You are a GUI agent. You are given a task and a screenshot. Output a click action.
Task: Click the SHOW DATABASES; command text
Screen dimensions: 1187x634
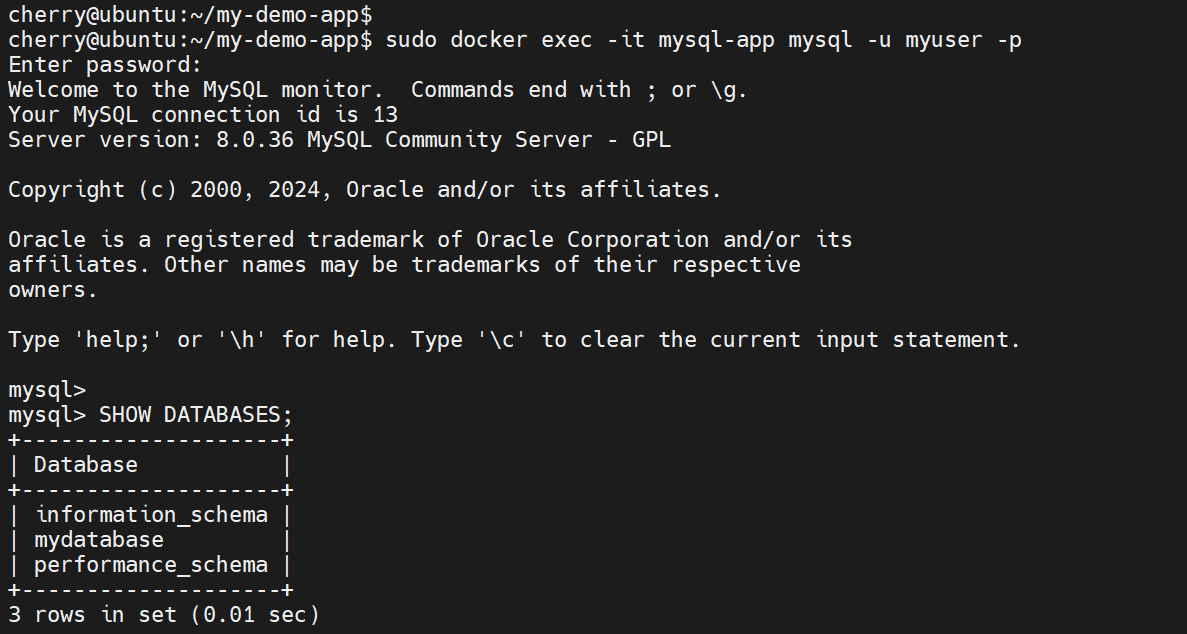tap(195, 415)
